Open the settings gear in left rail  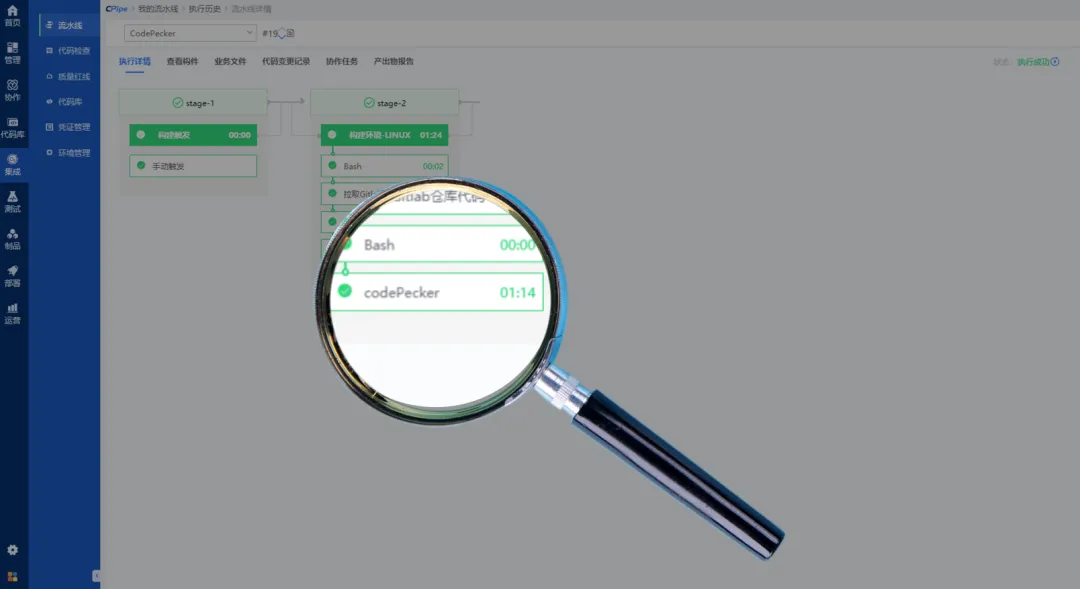pyautogui.click(x=12, y=550)
